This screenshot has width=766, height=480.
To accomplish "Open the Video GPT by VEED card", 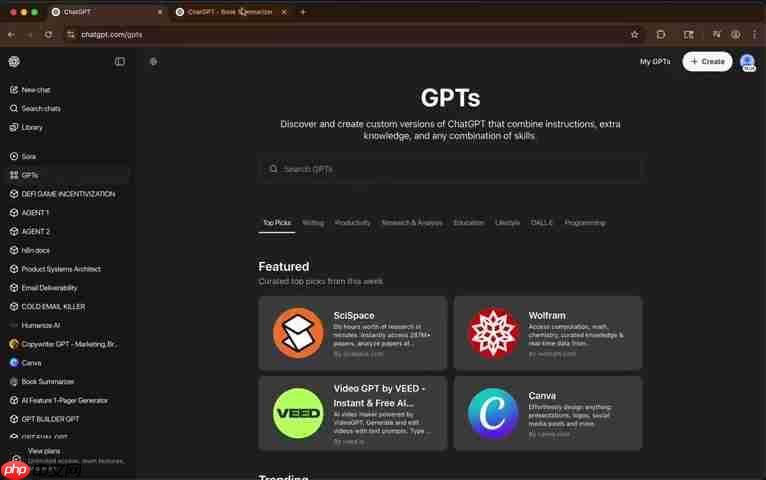I will [x=353, y=413].
